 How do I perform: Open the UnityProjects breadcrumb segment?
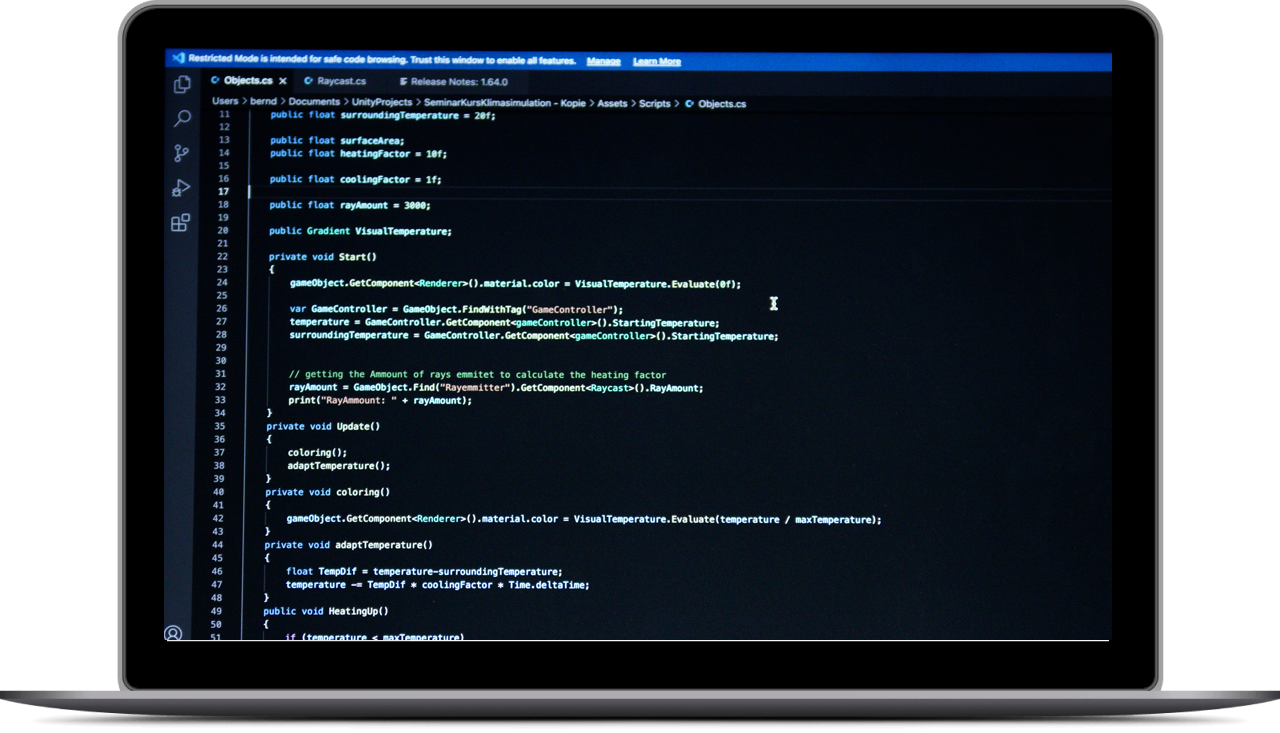pyautogui.click(x=381, y=102)
